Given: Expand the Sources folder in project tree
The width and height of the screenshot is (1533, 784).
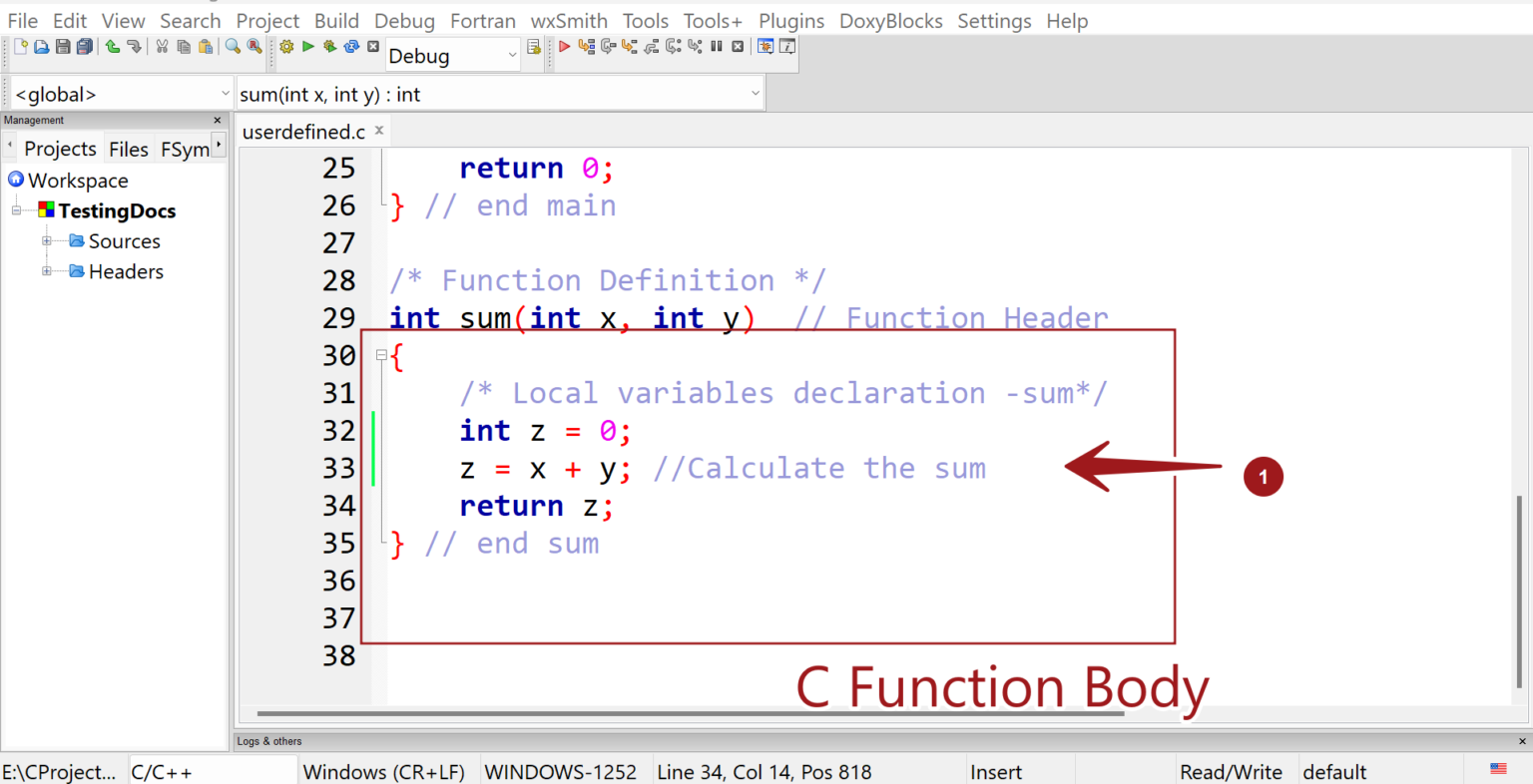Looking at the screenshot, I should [x=47, y=241].
